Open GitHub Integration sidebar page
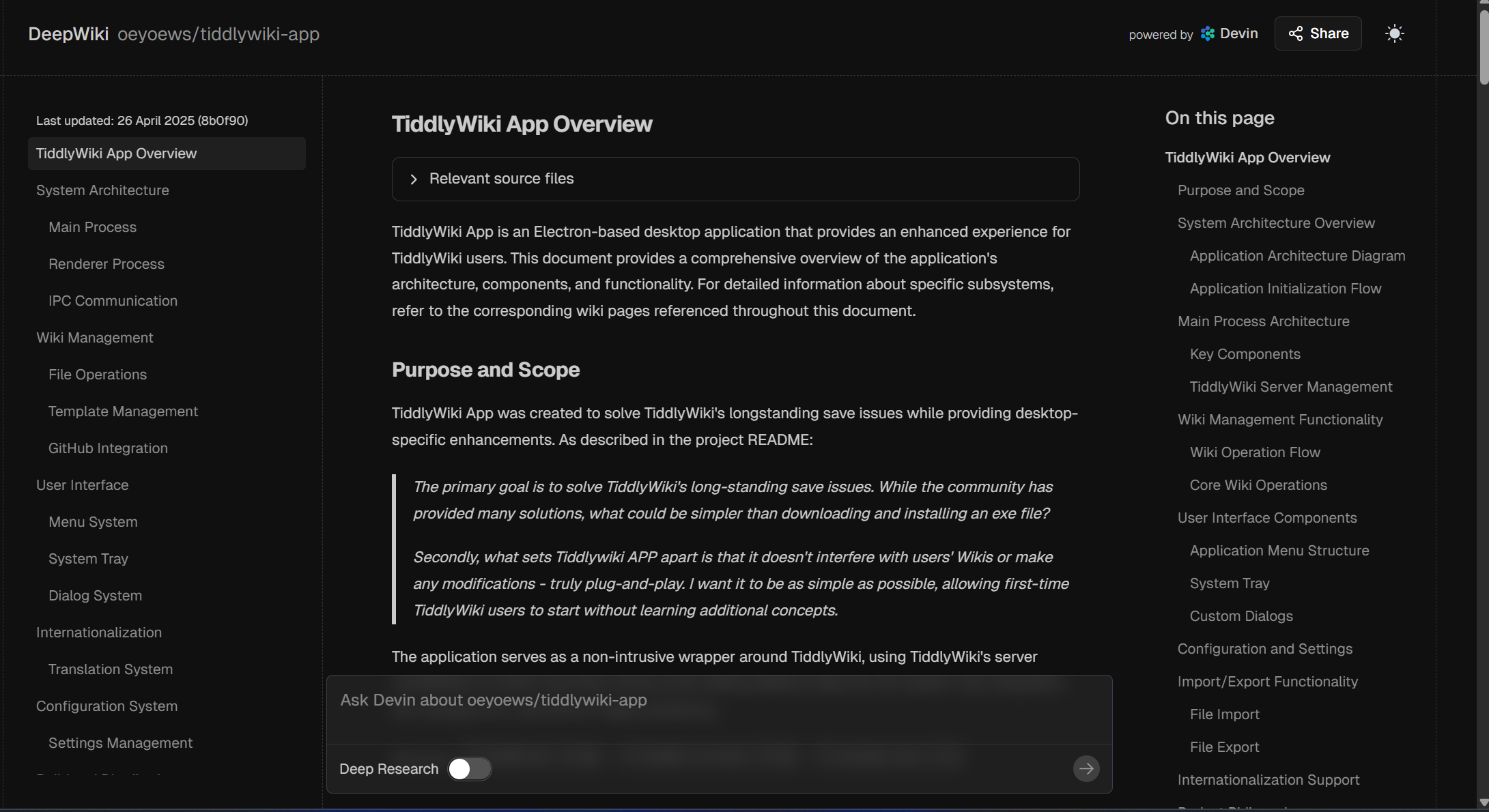Viewport: 1489px width, 812px height. point(108,448)
